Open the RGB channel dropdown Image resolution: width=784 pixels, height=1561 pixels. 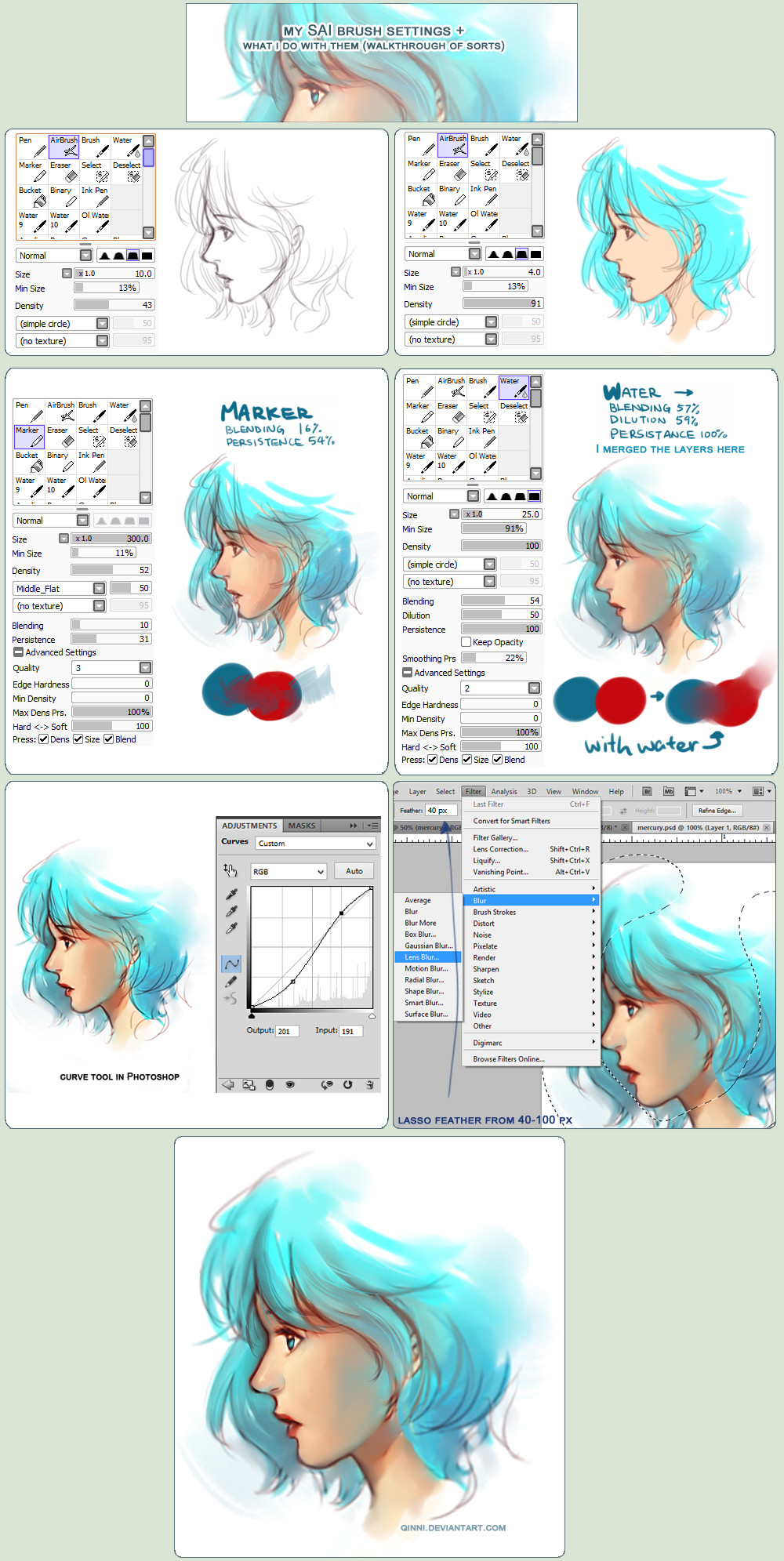coord(288,871)
